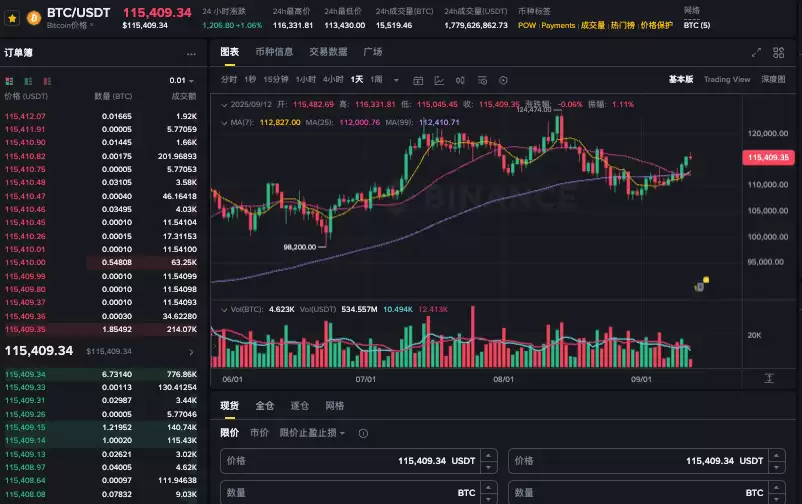Select the 15分钟 chart interval
802x504 pixels.
tap(276, 79)
